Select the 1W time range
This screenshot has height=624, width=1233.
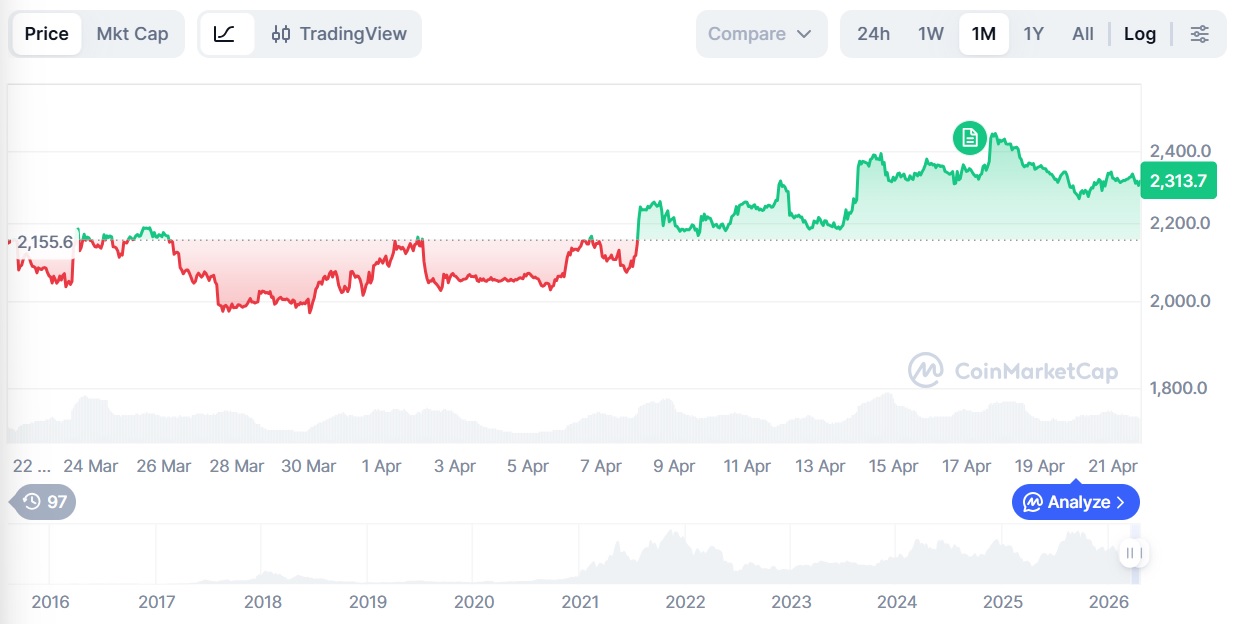coord(931,34)
